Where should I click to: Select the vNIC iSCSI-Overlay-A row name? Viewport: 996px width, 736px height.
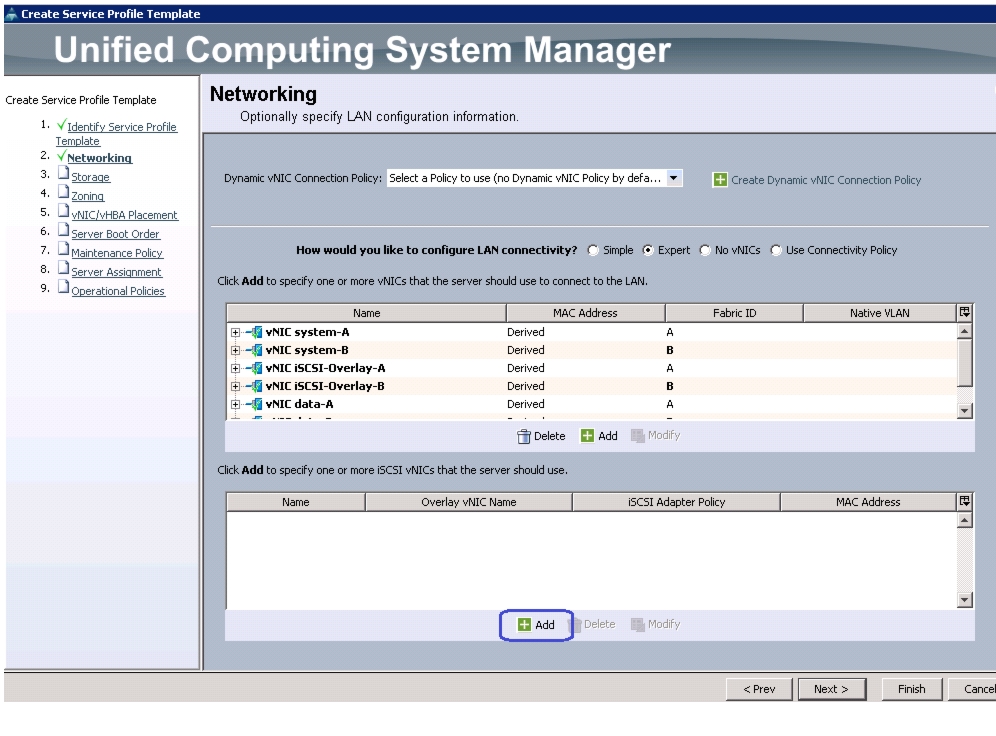(325, 368)
